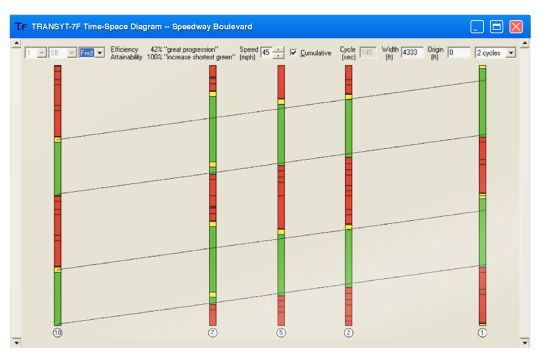Click the left scrollbar's up arrow
Viewport: 541px width, 360px height.
point(16,43)
